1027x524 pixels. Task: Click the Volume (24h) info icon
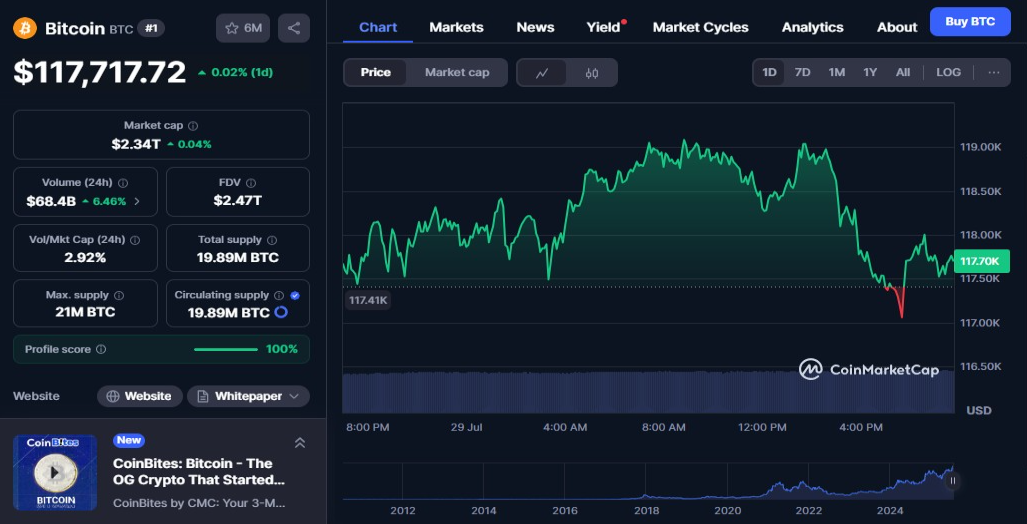(122, 183)
